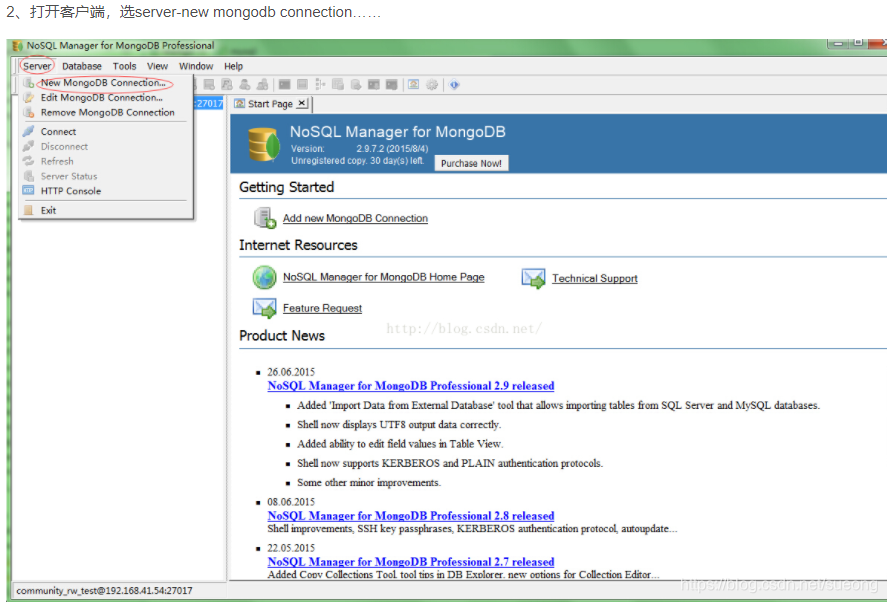Click Refresh in the Server menu
The width and height of the screenshot is (887, 603).
(57, 161)
